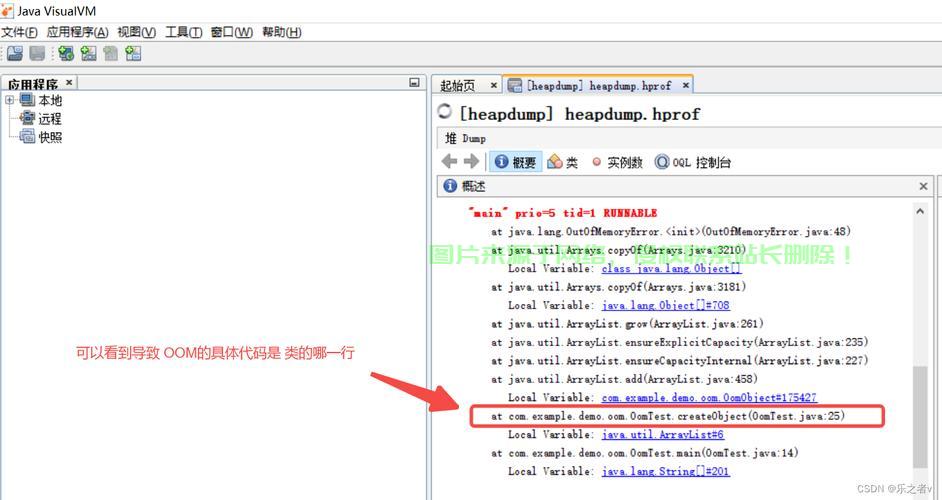Open the 文件(F) menu

tap(19, 32)
